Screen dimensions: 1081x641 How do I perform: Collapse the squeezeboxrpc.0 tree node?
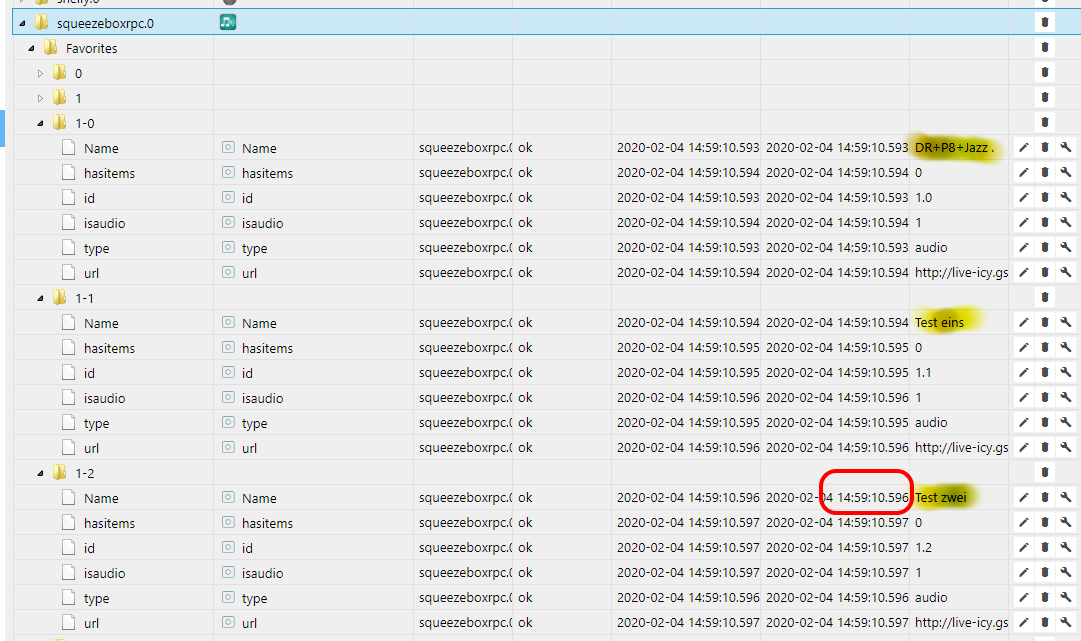pyautogui.click(x=22, y=23)
